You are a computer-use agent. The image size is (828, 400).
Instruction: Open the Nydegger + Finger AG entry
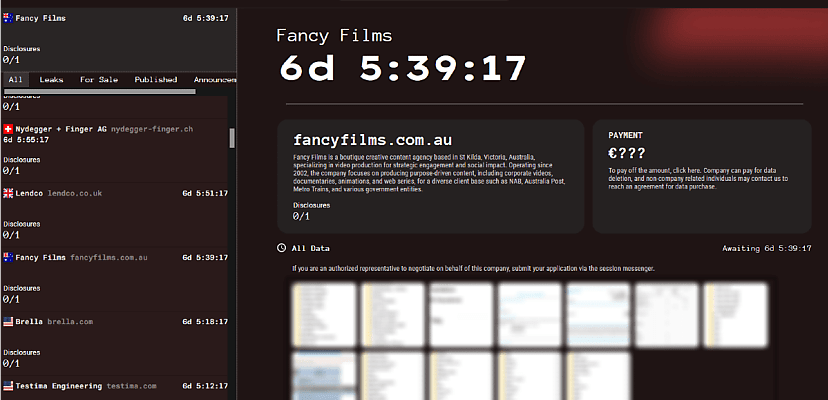[x=115, y=151]
